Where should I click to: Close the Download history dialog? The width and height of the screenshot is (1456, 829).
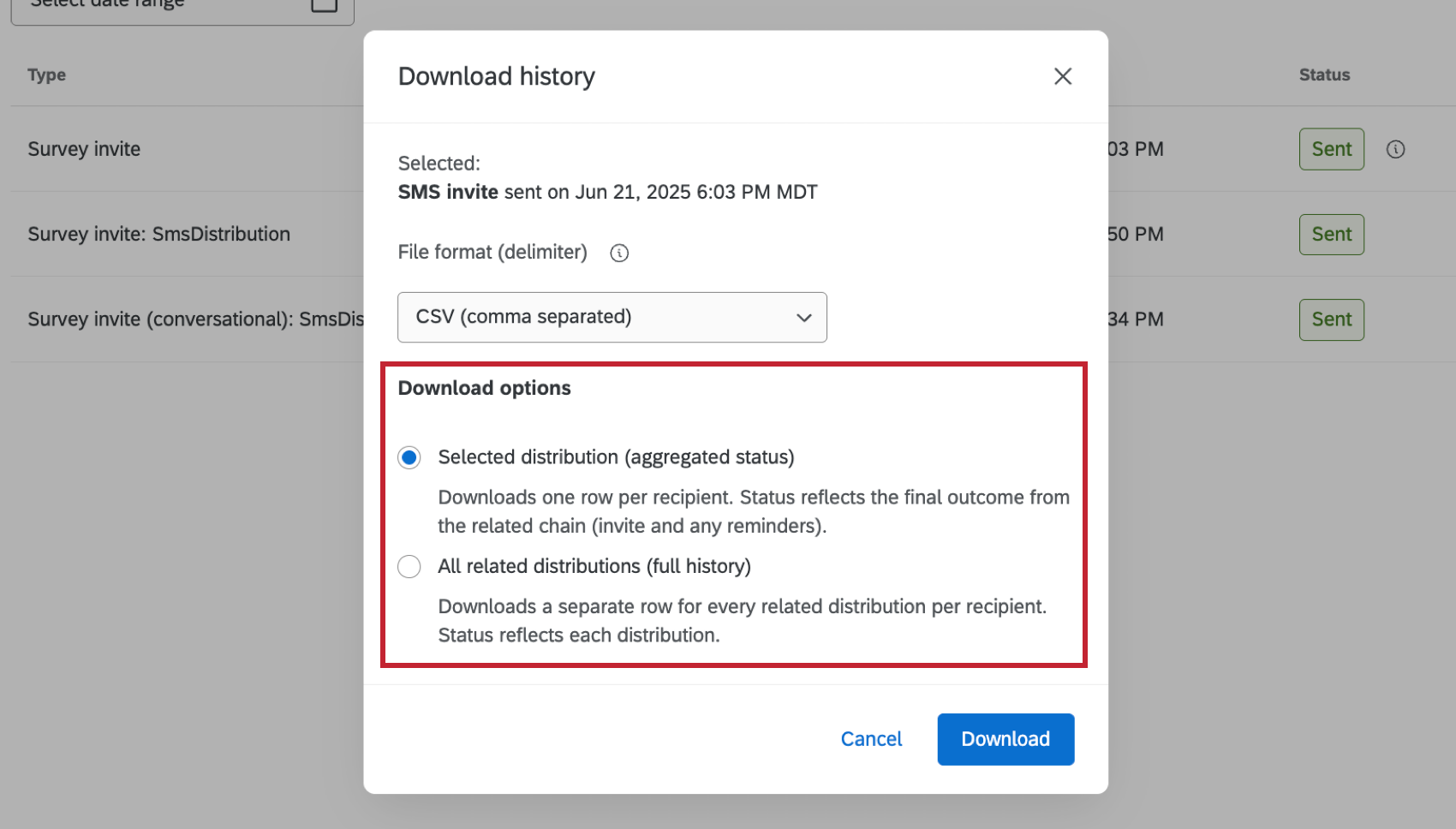click(1063, 76)
